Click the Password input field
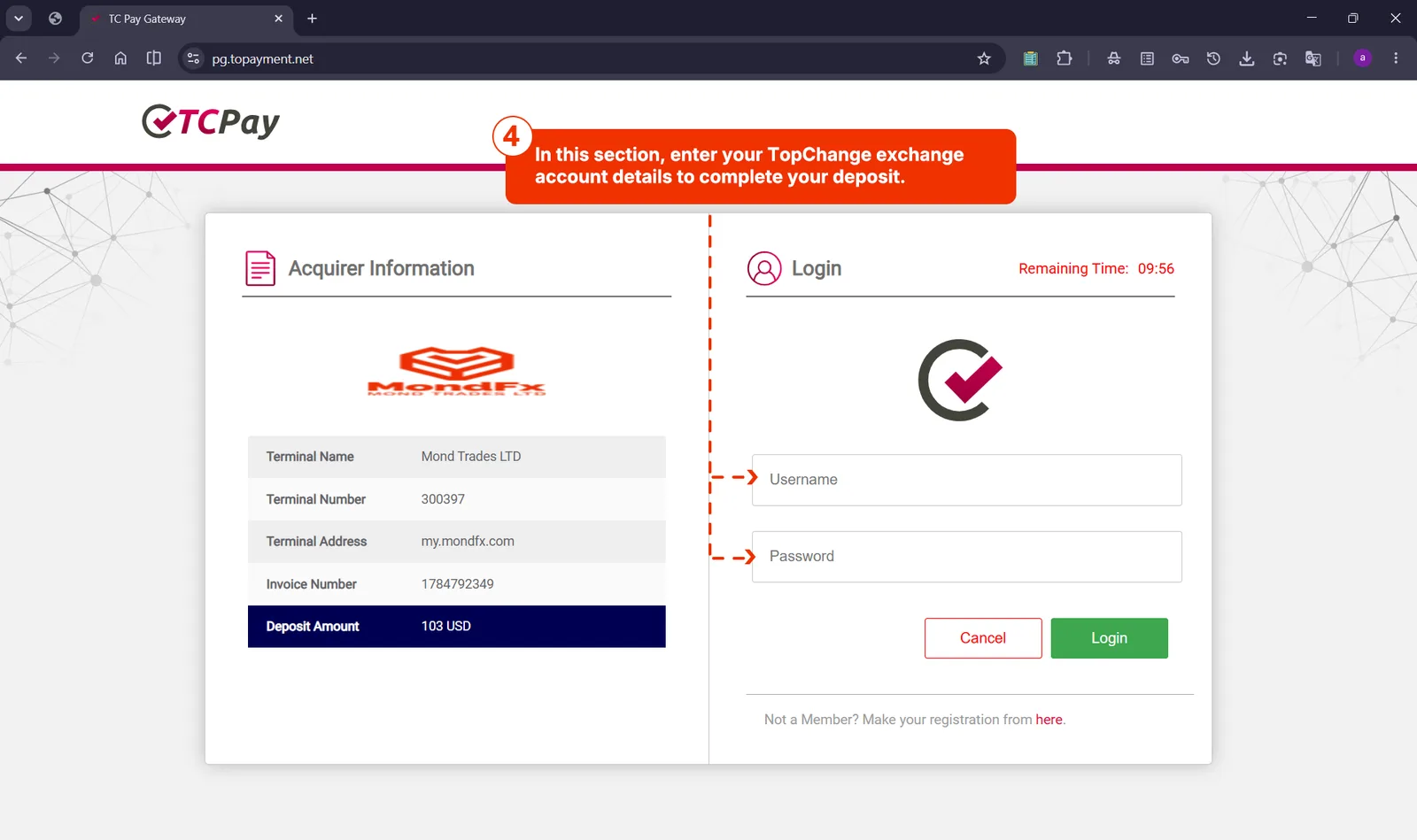Viewport: 1417px width, 840px height. [966, 557]
